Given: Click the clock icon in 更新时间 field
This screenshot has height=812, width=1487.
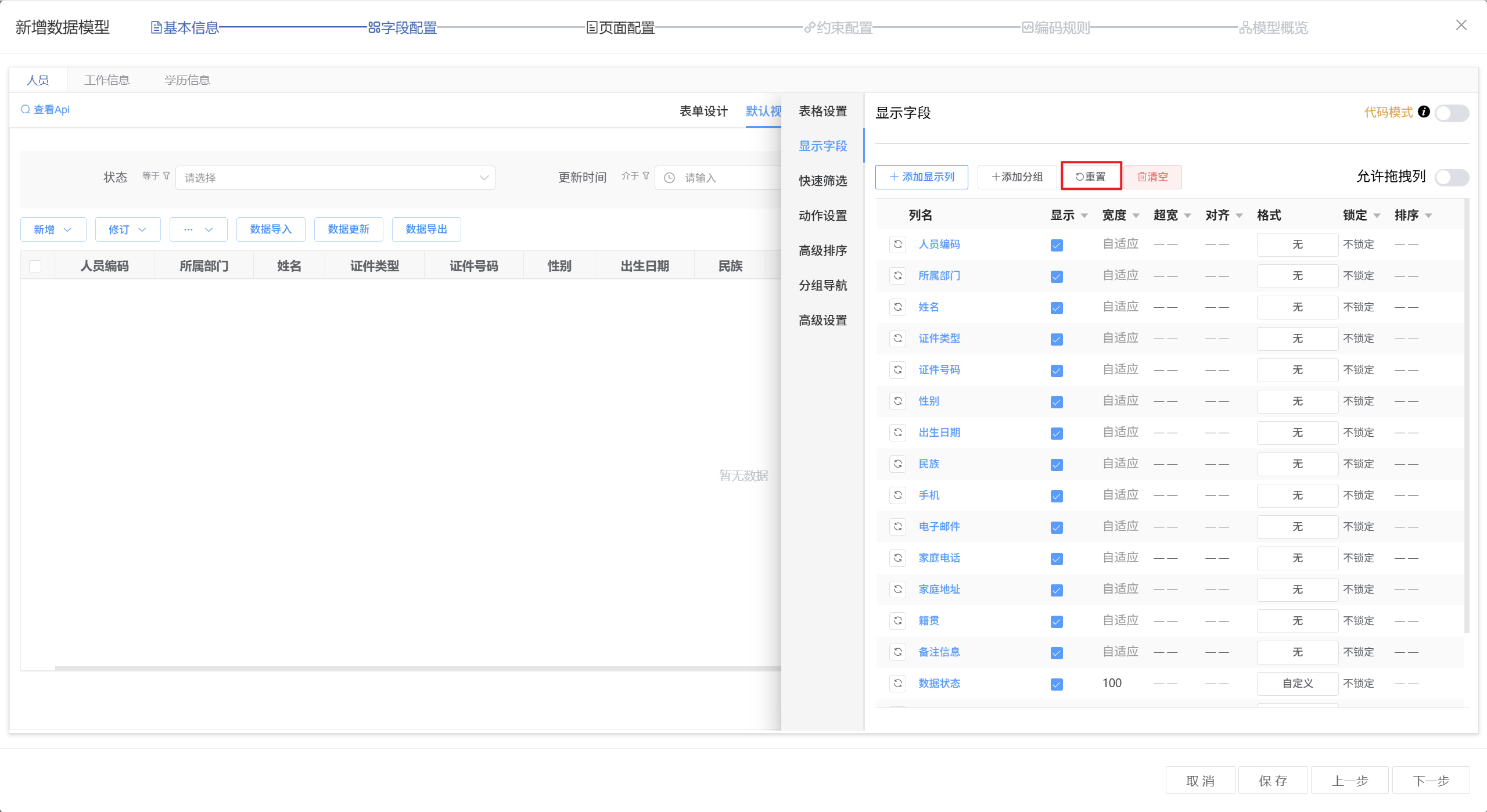Looking at the screenshot, I should 669,178.
